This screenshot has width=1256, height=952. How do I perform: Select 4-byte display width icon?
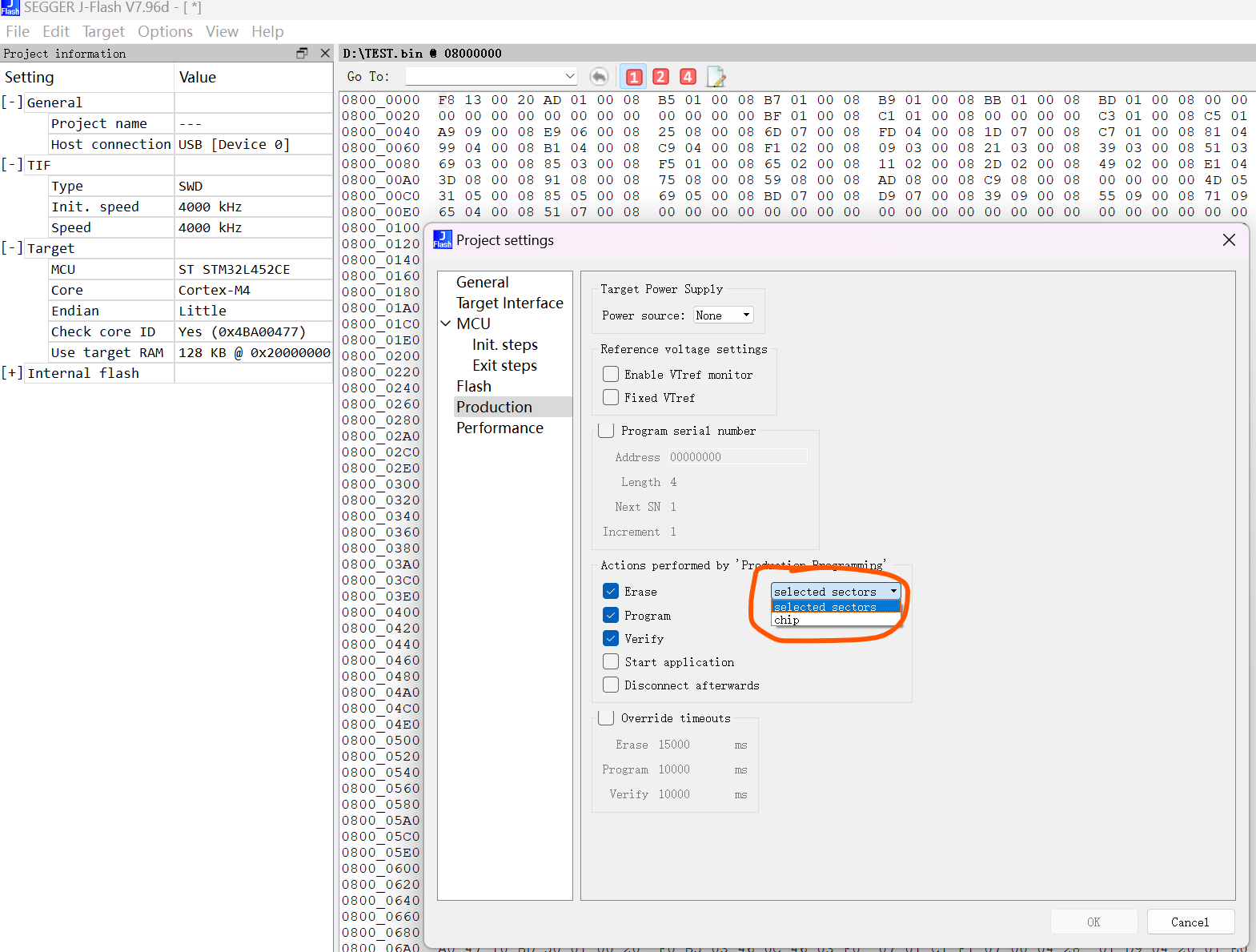coord(688,77)
